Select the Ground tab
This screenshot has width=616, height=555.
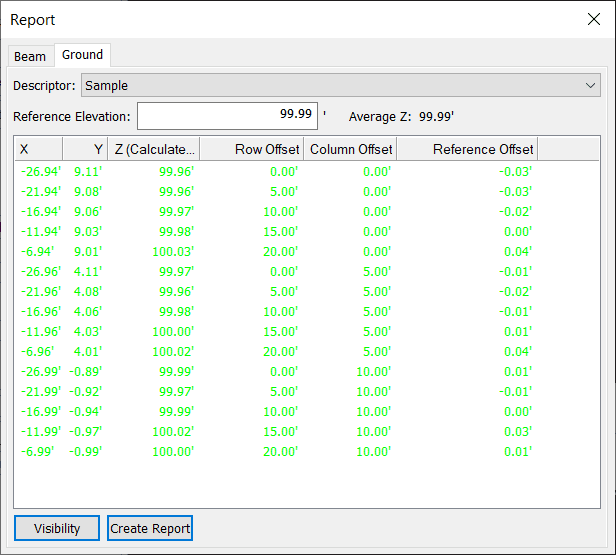(x=82, y=55)
